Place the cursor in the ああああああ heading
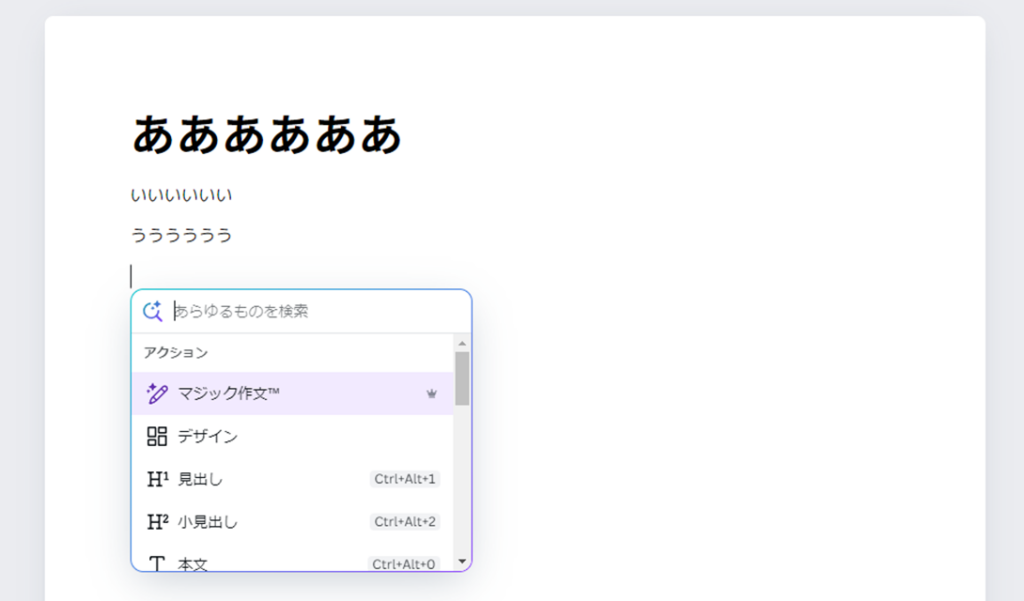 [x=266, y=134]
